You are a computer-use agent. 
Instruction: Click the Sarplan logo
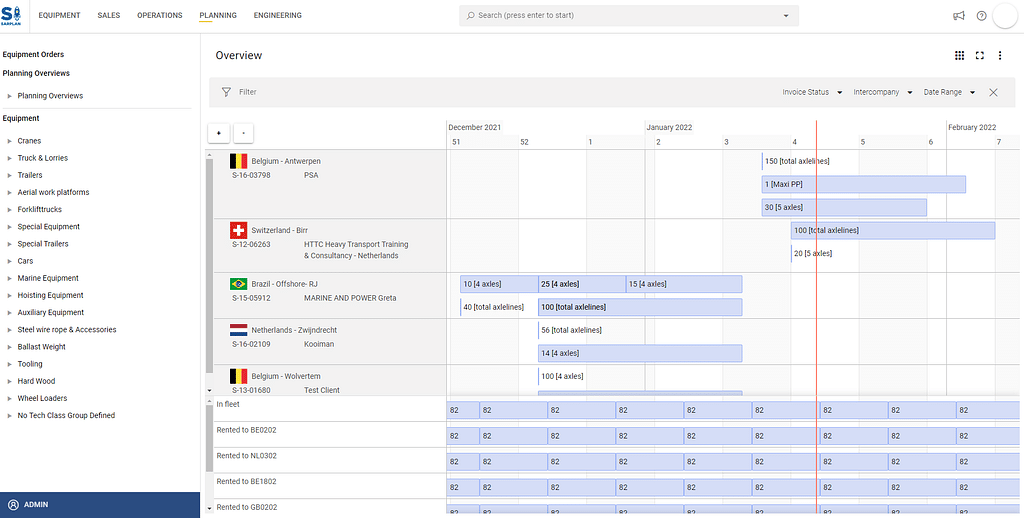coord(13,16)
